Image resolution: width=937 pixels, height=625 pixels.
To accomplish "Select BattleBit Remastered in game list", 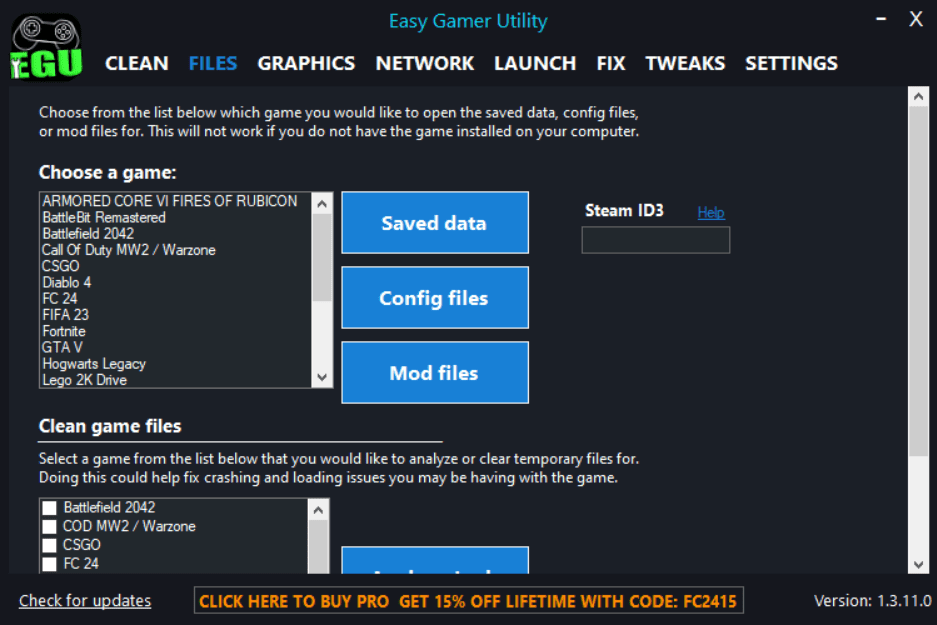I will point(176,217).
